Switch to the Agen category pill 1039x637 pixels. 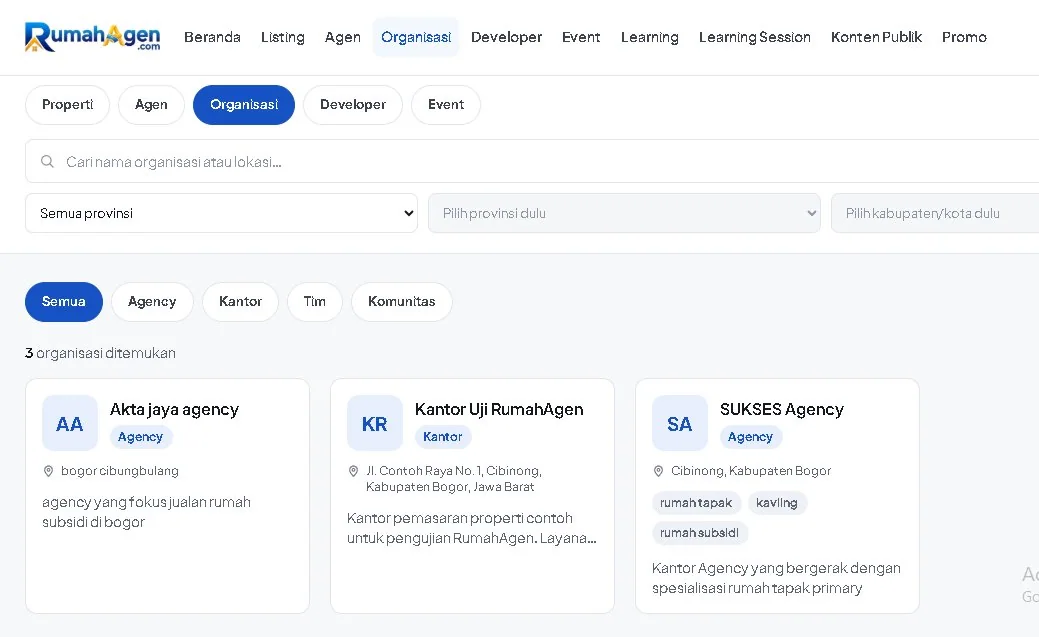point(151,105)
